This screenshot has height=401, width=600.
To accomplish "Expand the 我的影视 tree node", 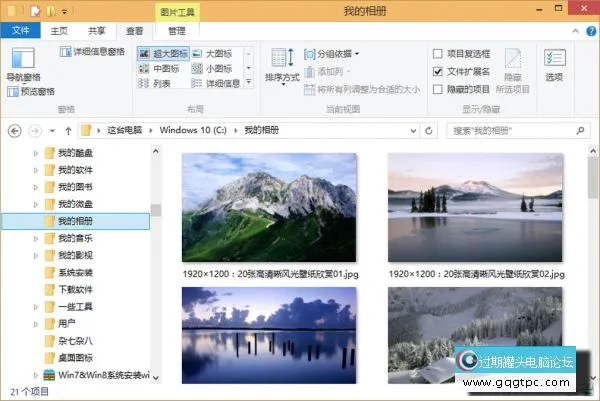I will [36, 256].
